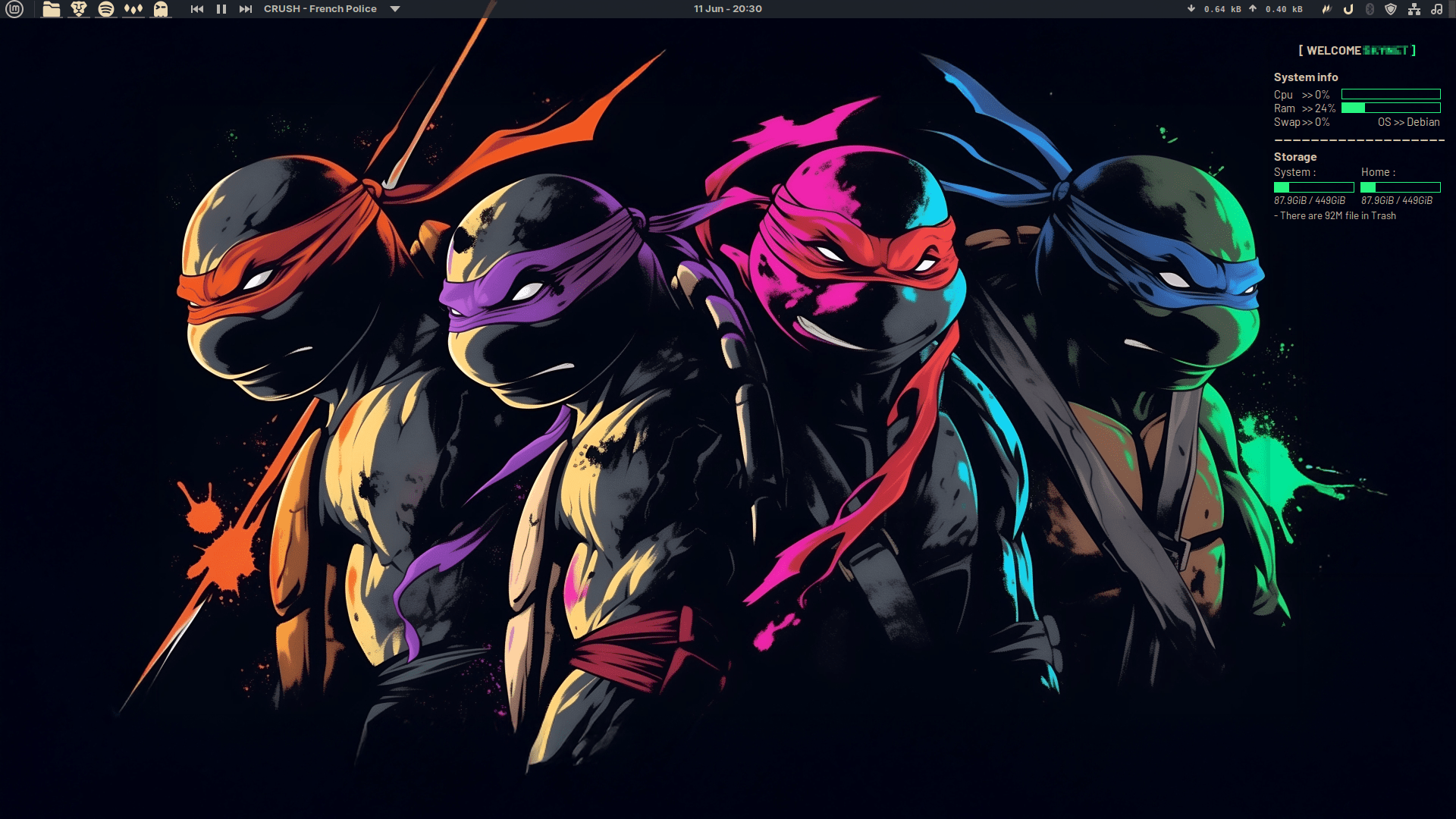The width and height of the screenshot is (1456, 819).
Task: Click the Ram usage bar
Action: coord(1391,108)
